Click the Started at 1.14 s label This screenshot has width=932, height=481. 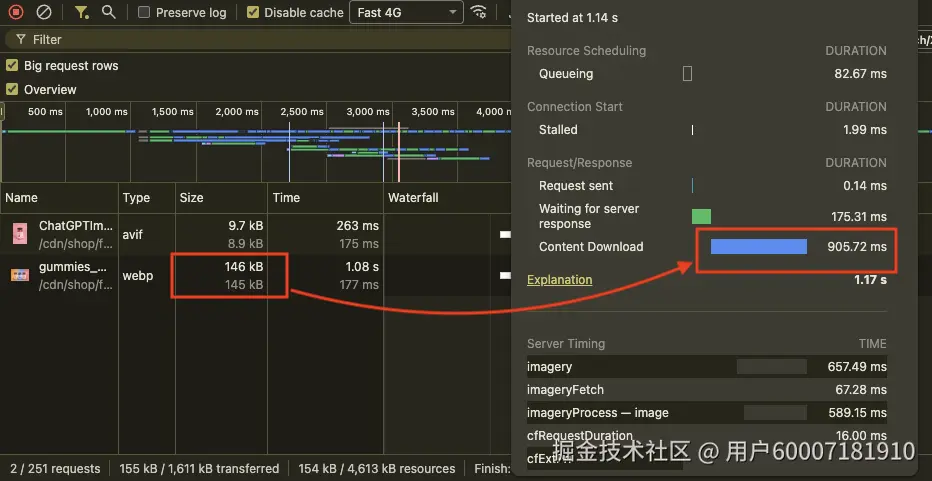(572, 18)
